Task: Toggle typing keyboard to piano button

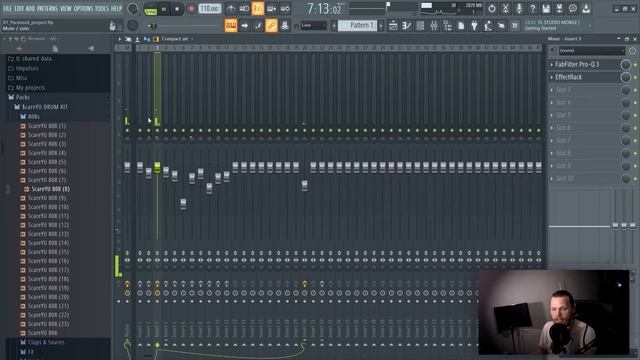Action: 231,25
